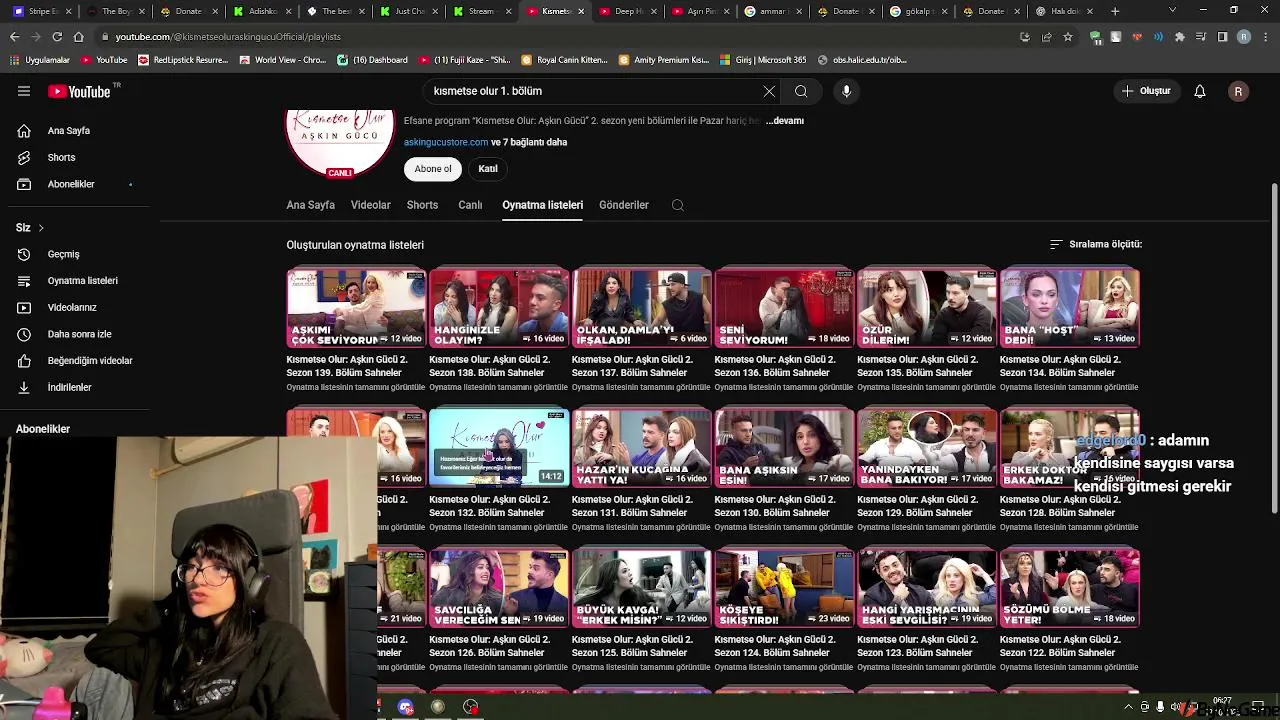Click the Katıl join button
Viewport: 1280px width, 720px height.
click(x=488, y=169)
